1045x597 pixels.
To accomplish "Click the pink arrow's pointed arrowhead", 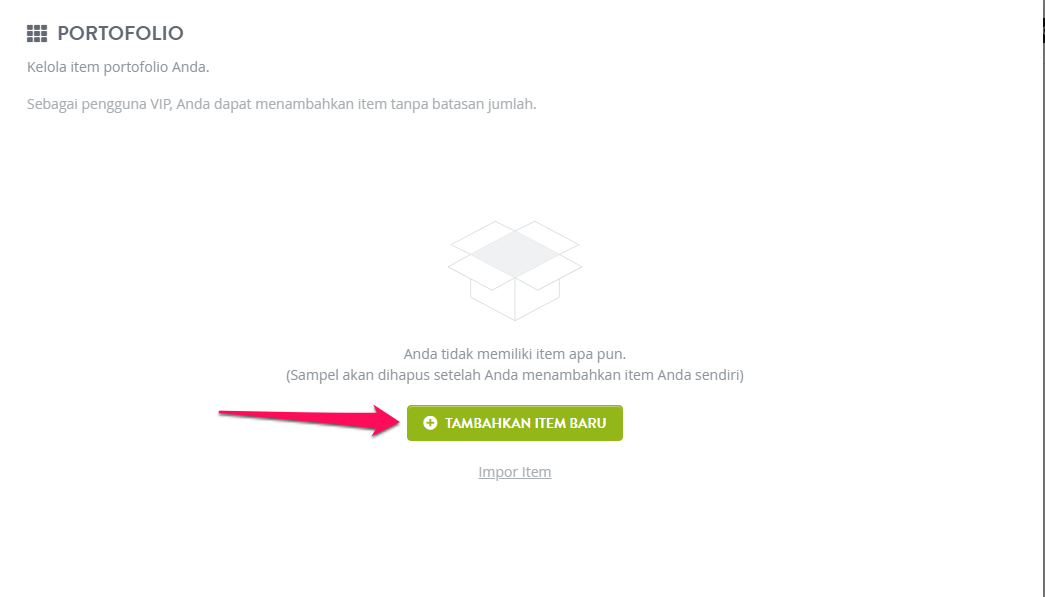I will [x=386, y=421].
